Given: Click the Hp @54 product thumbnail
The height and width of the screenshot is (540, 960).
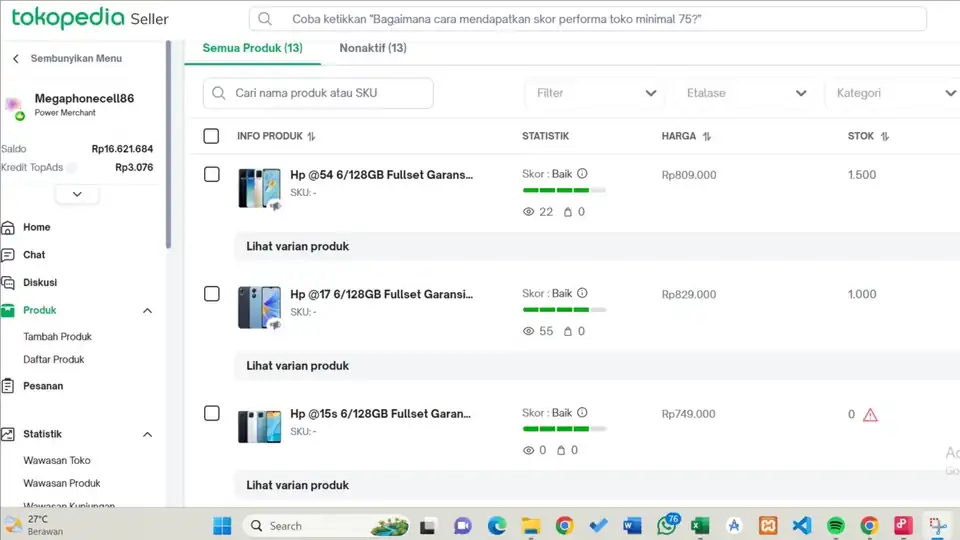Looking at the screenshot, I should 260,189.
